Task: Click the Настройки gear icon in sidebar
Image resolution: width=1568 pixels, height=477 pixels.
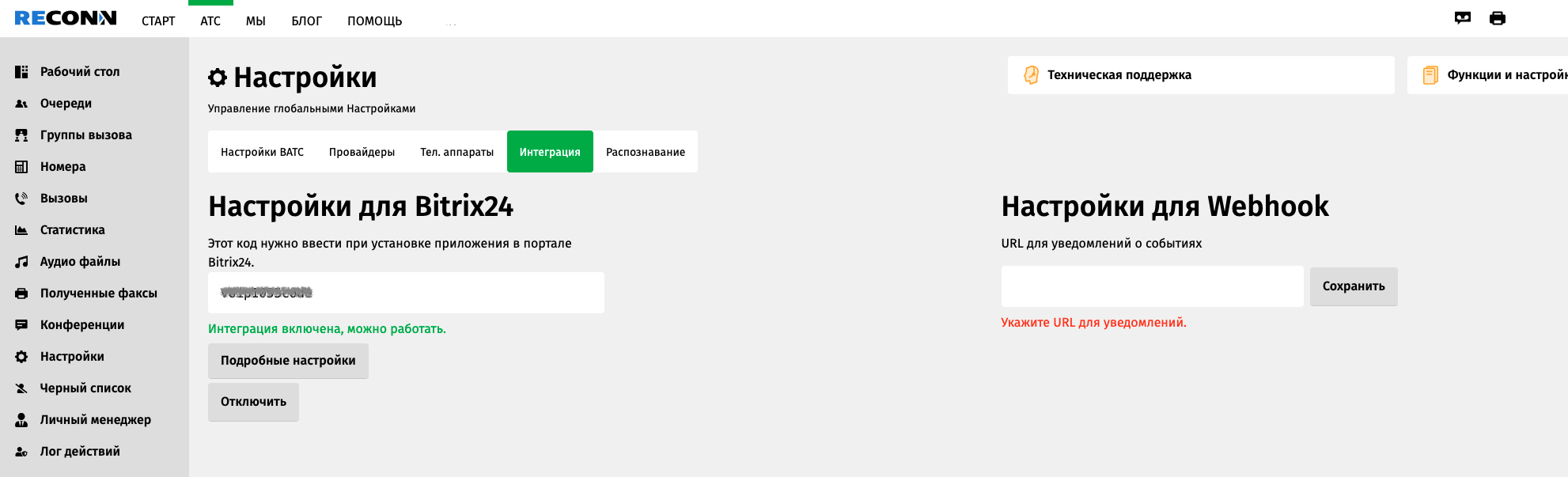Action: tap(21, 357)
